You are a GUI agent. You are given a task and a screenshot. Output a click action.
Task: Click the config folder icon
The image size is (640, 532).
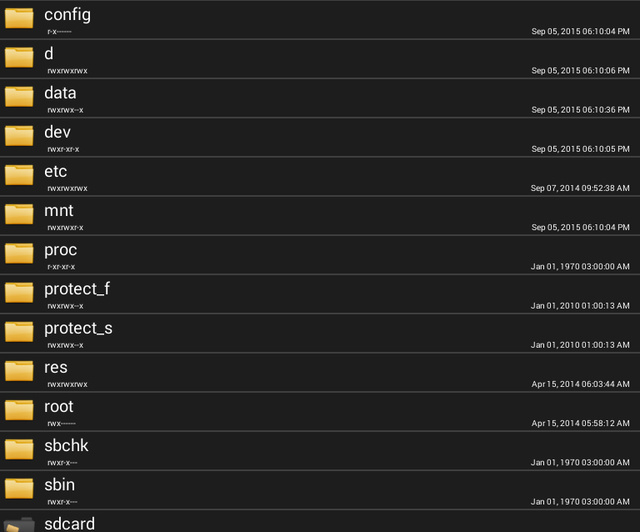(19, 18)
